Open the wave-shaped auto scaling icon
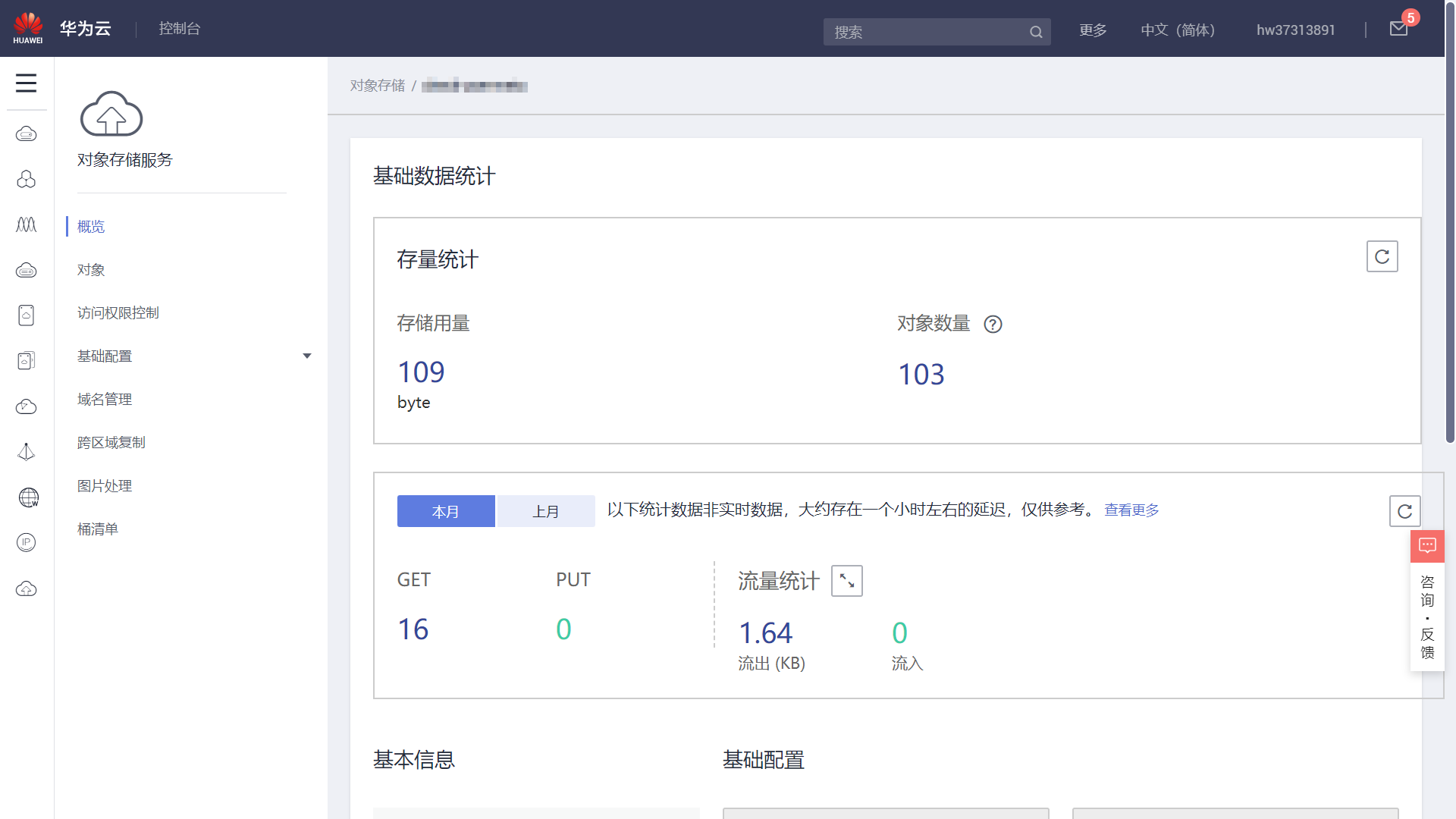The image size is (1456, 819). [27, 224]
